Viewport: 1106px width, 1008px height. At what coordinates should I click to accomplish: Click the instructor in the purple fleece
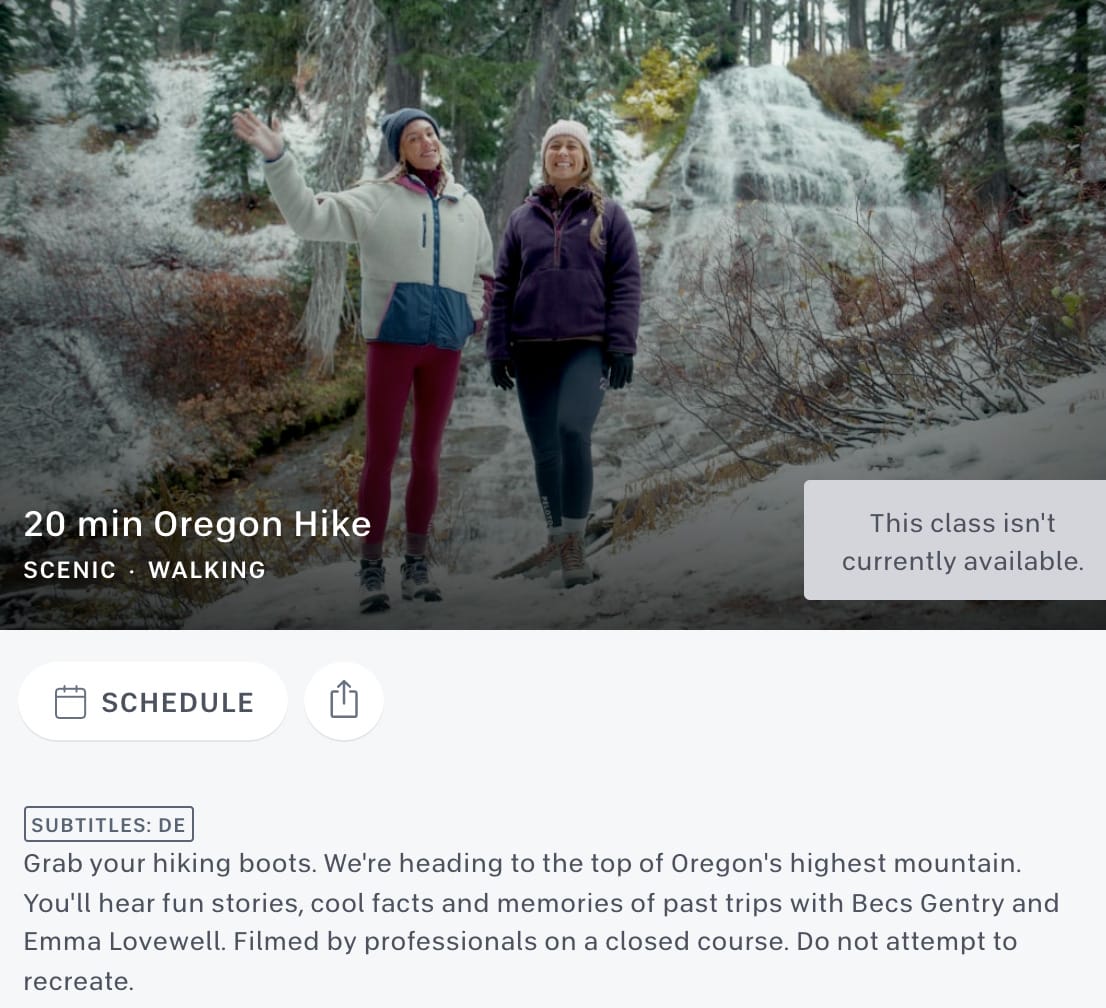(564, 353)
